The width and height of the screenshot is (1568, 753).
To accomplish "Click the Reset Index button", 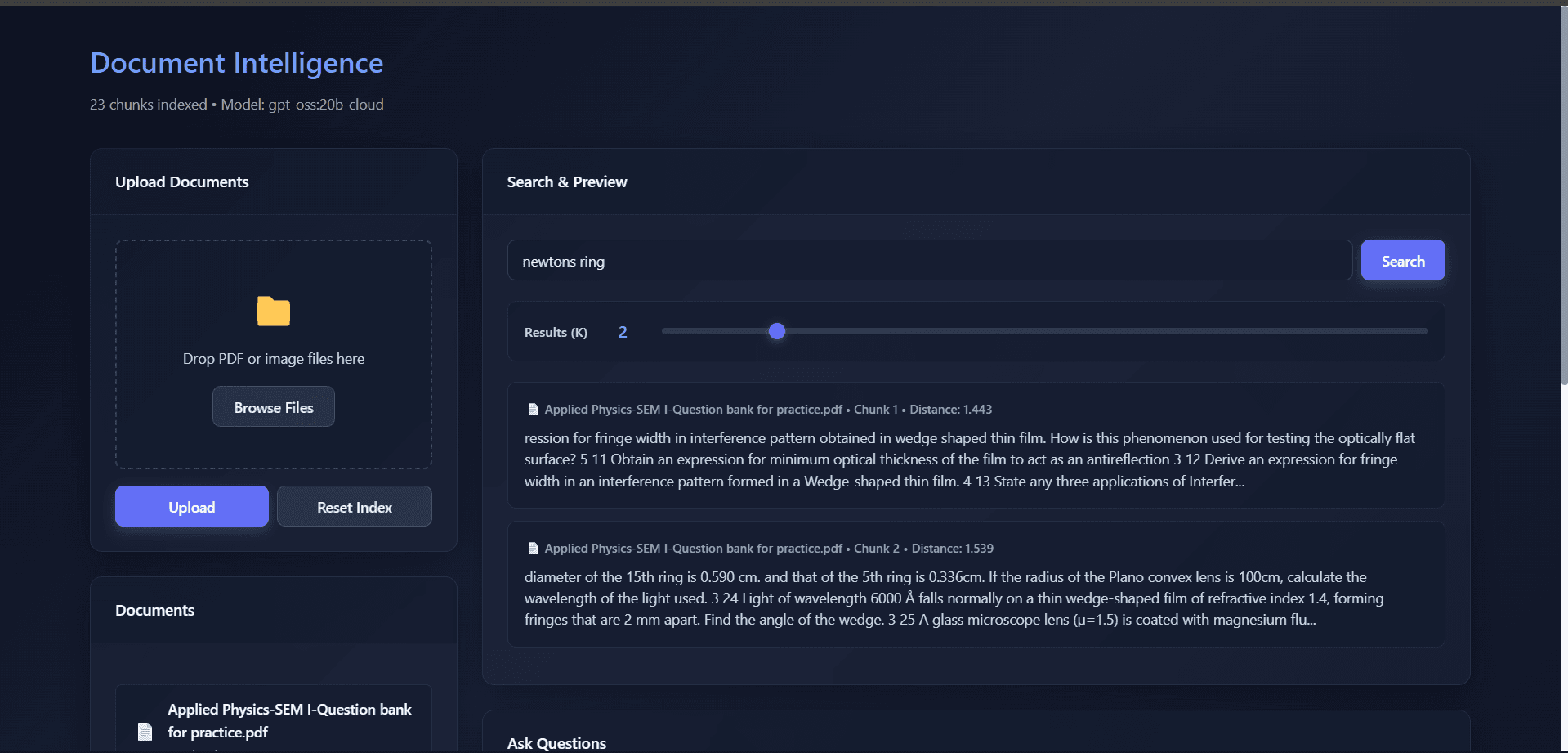I will (355, 507).
